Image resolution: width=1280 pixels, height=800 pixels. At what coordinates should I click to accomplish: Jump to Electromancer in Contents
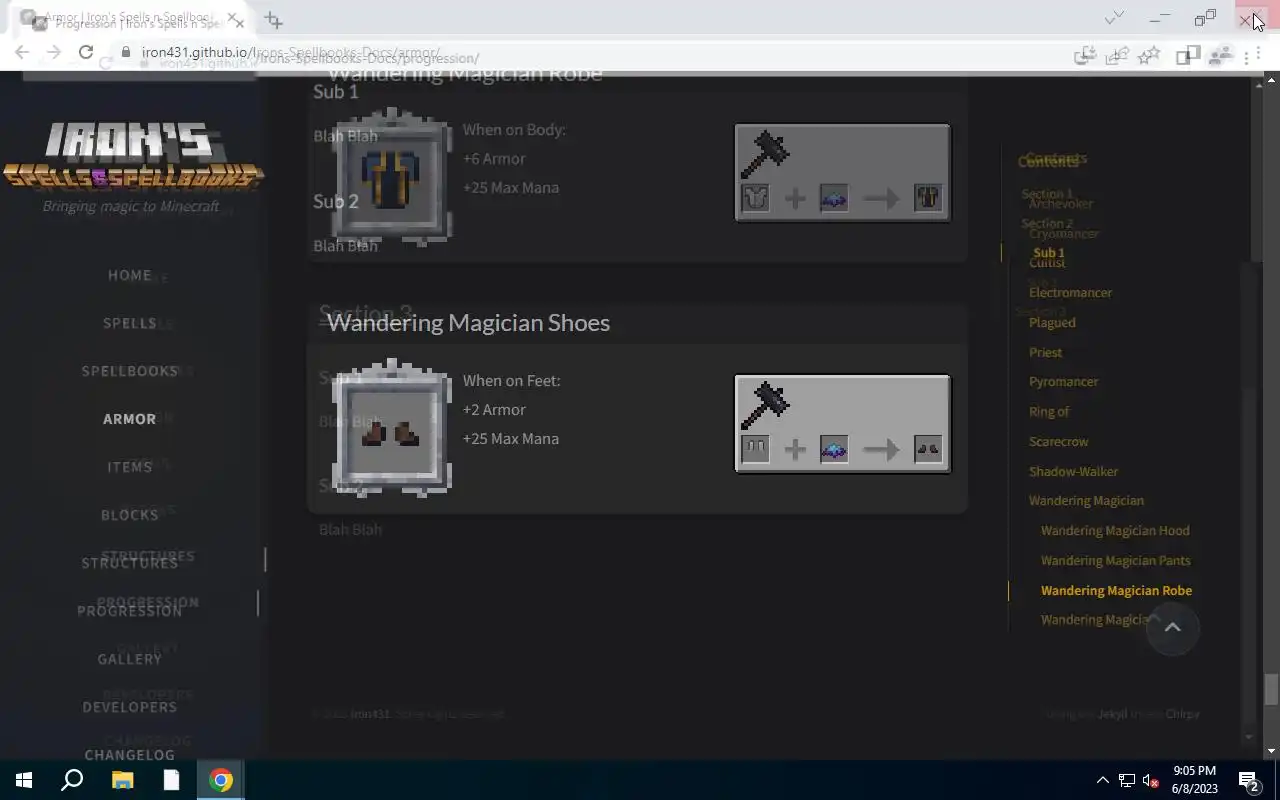(1070, 293)
